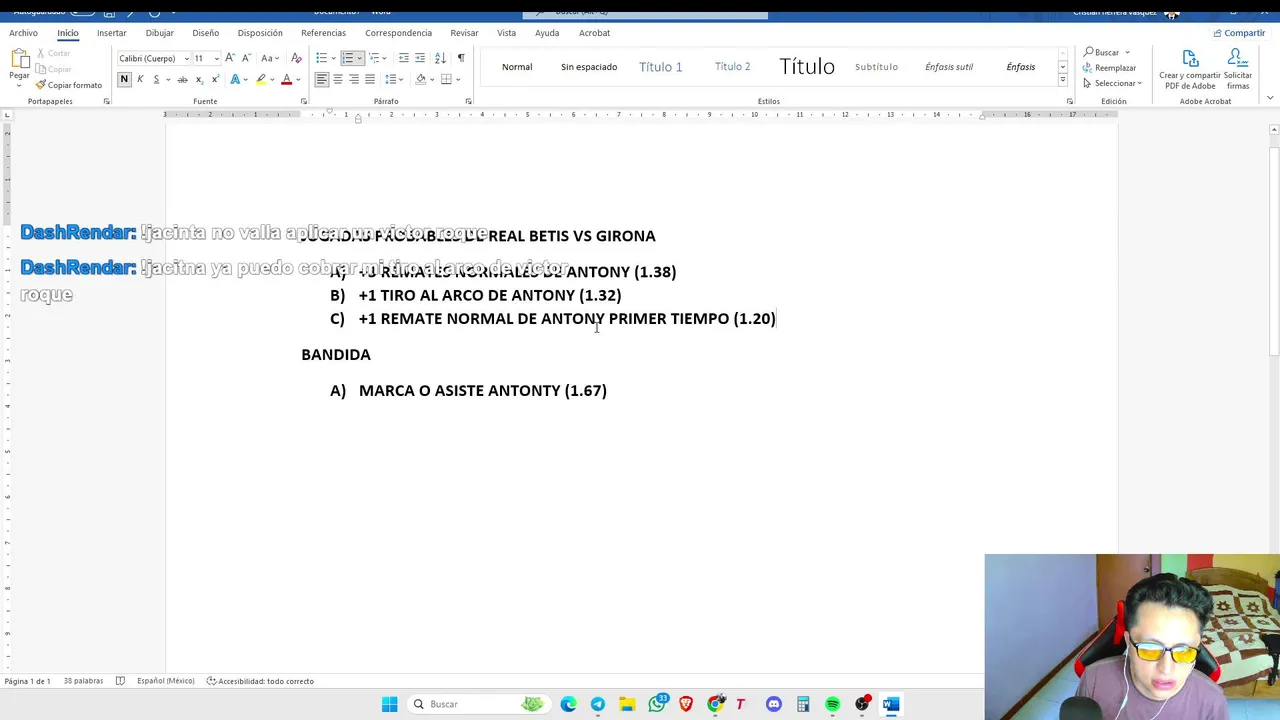Viewport: 1280px width, 720px height.
Task: Apply the Título 1 style
Action: point(660,67)
